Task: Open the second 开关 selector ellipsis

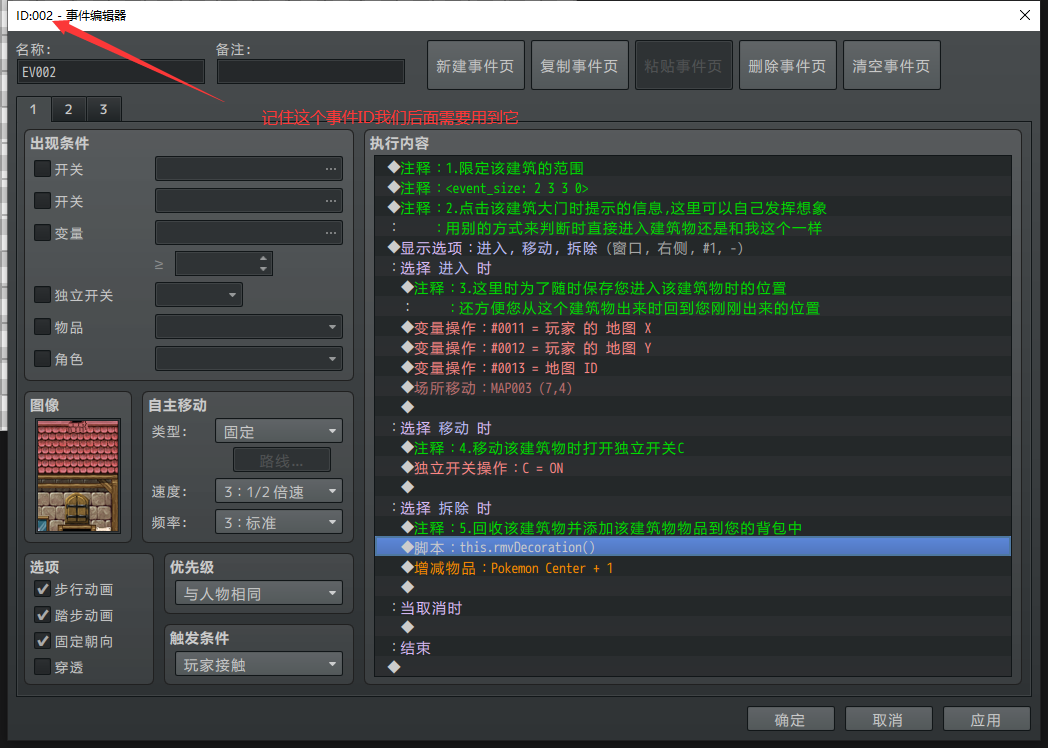Action: coord(330,201)
